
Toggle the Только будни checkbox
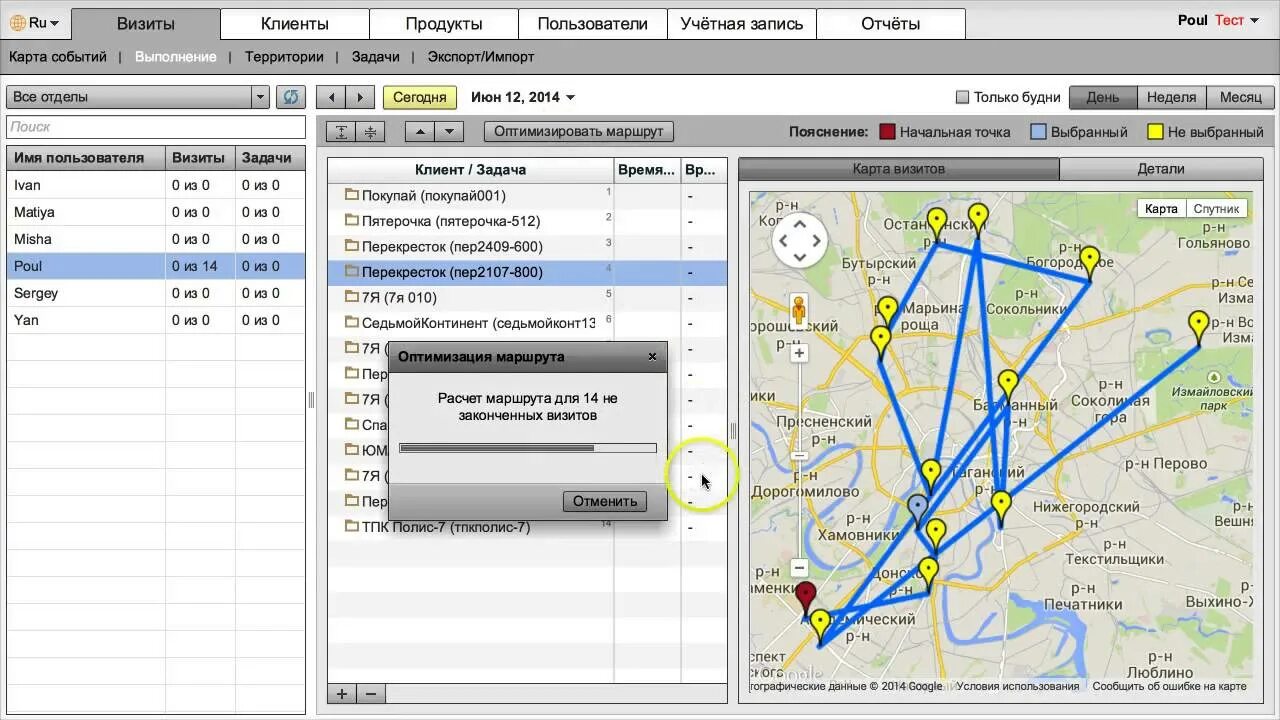(x=963, y=97)
